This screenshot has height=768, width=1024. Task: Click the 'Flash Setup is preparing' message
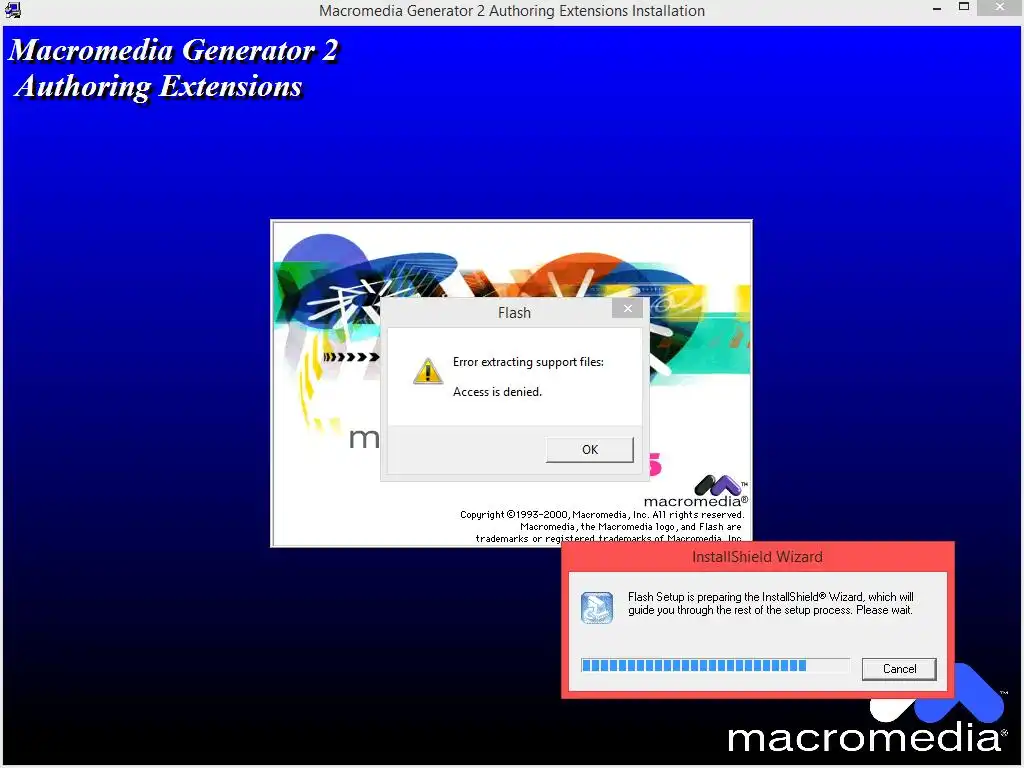point(771,603)
